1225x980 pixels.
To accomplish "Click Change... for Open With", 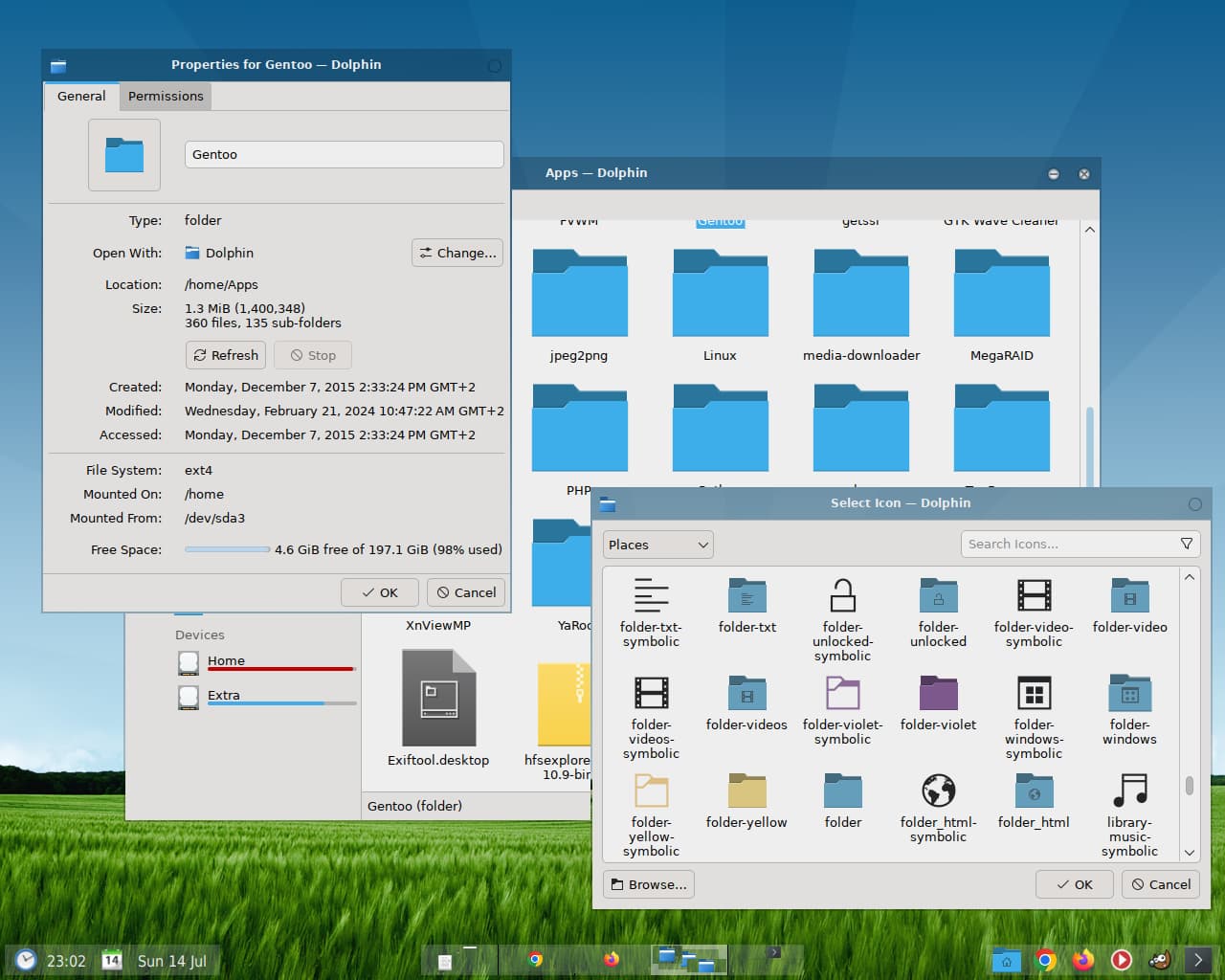I will [x=457, y=253].
